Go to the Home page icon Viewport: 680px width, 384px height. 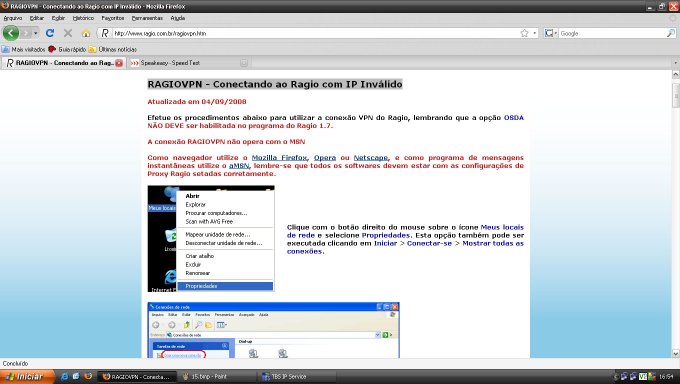86,33
